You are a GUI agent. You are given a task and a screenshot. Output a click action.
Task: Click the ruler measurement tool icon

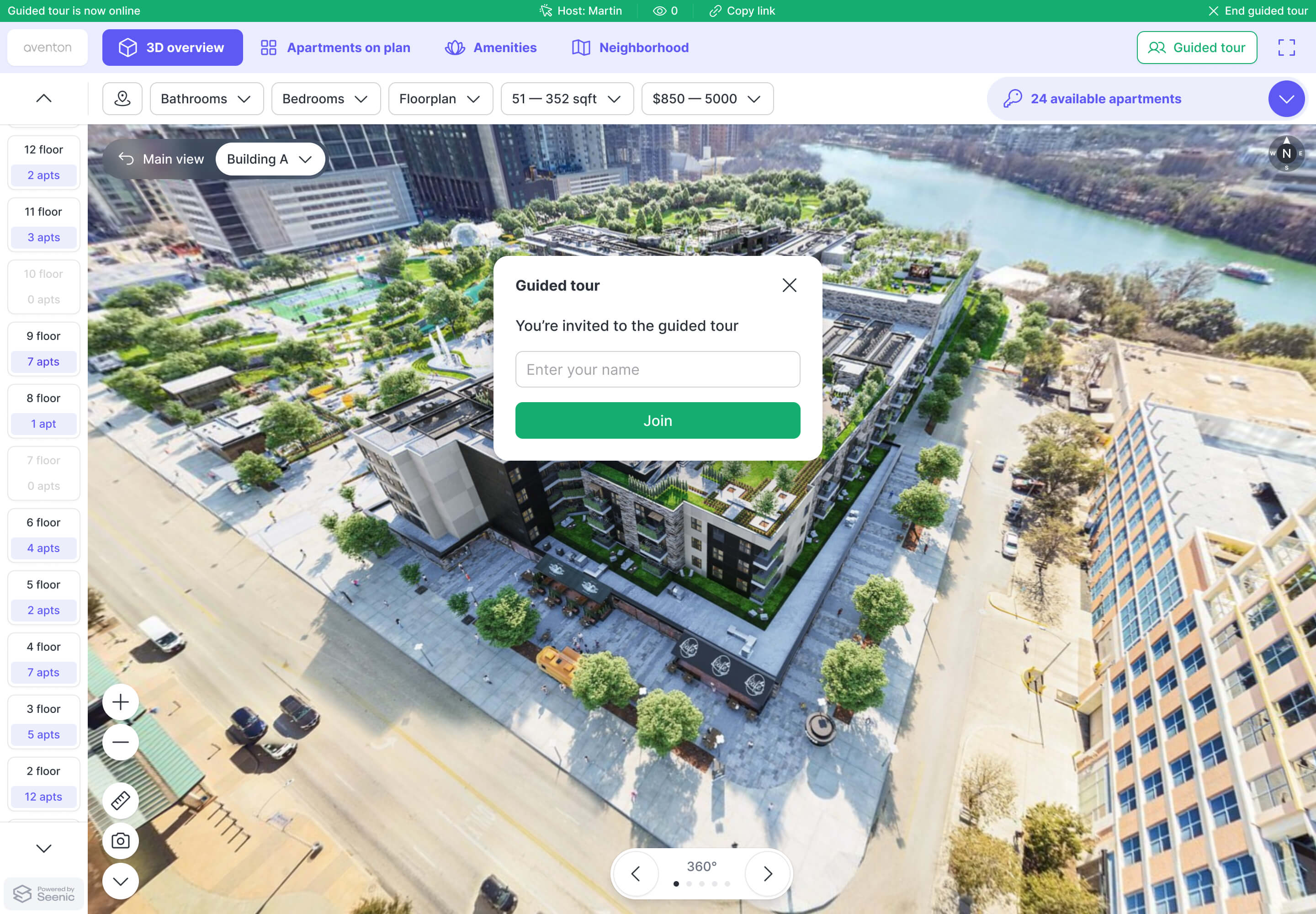coord(120,800)
